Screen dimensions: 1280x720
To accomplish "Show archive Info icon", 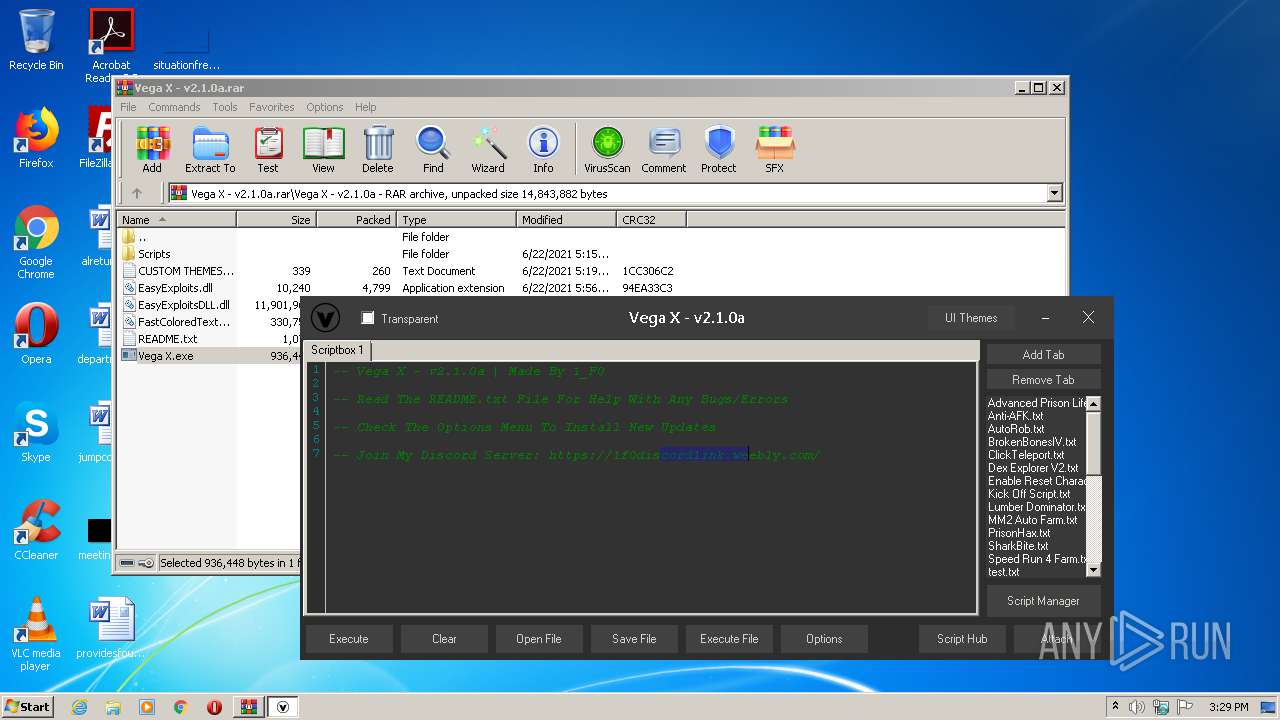I will pyautogui.click(x=543, y=149).
